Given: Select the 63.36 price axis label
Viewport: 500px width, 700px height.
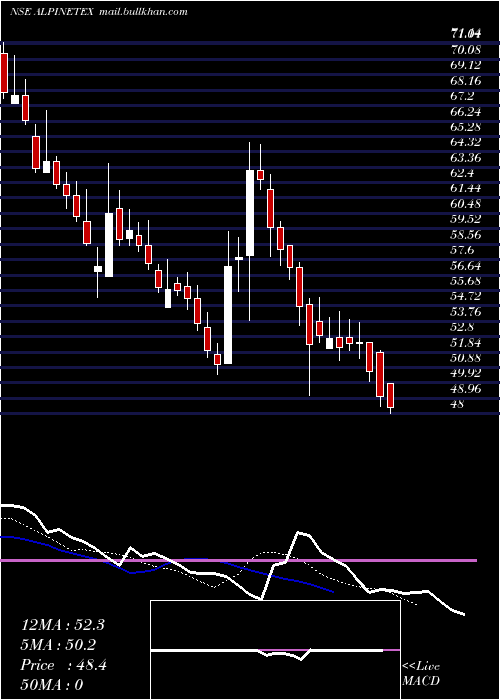Looking at the screenshot, I should point(466,158).
